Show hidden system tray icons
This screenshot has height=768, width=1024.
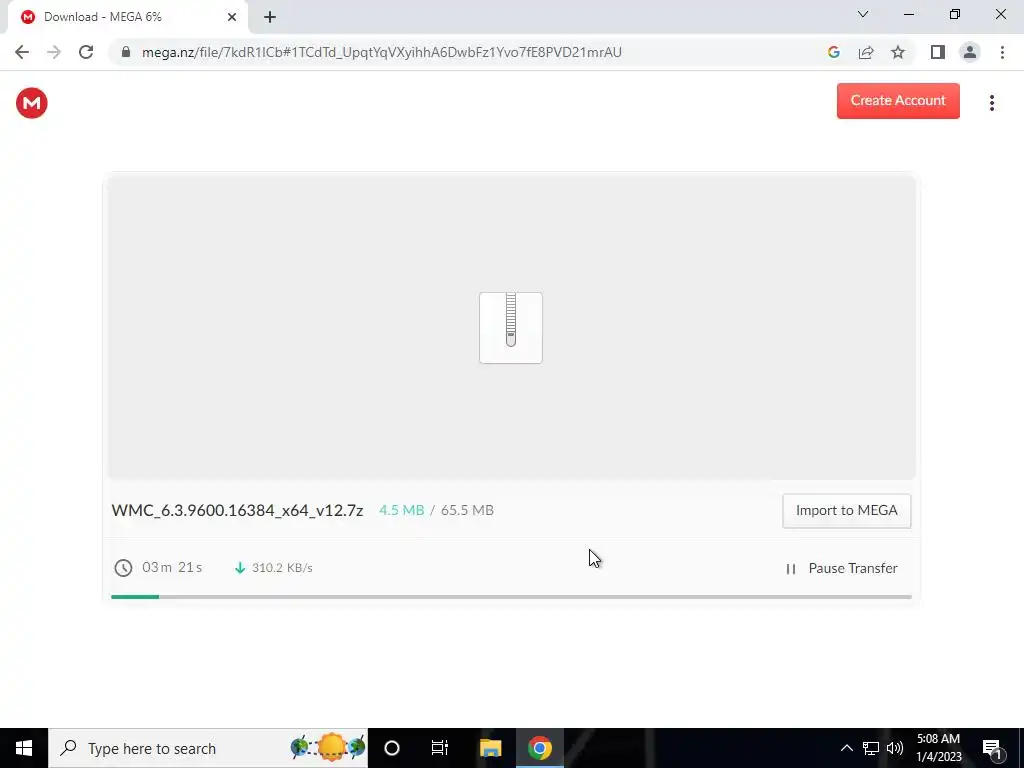[846, 748]
